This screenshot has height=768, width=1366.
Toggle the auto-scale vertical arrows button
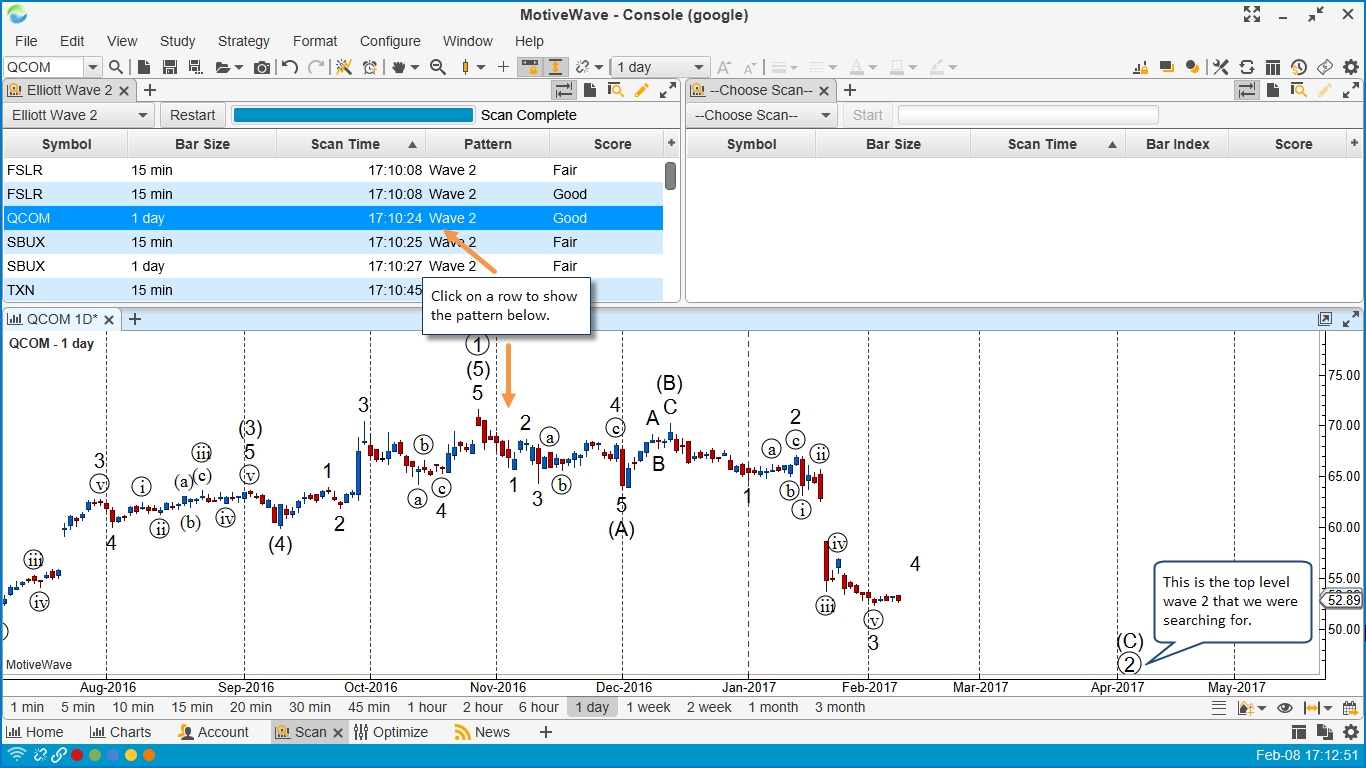tap(555, 67)
